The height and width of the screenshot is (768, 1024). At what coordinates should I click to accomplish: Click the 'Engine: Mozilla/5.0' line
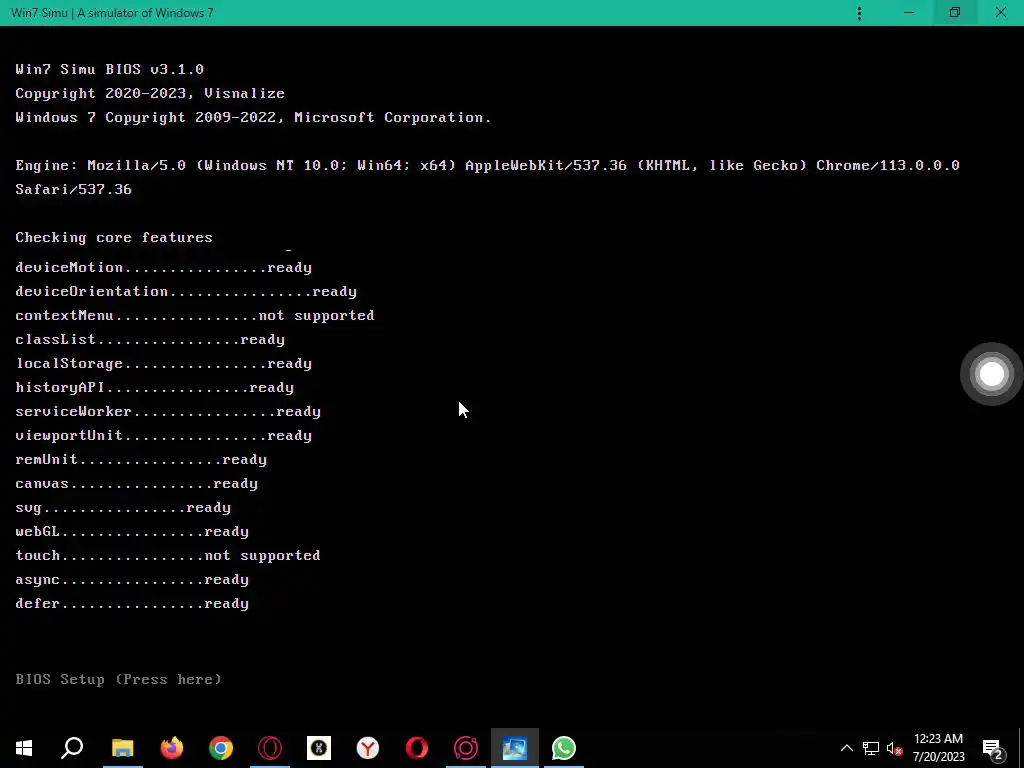pos(487,165)
